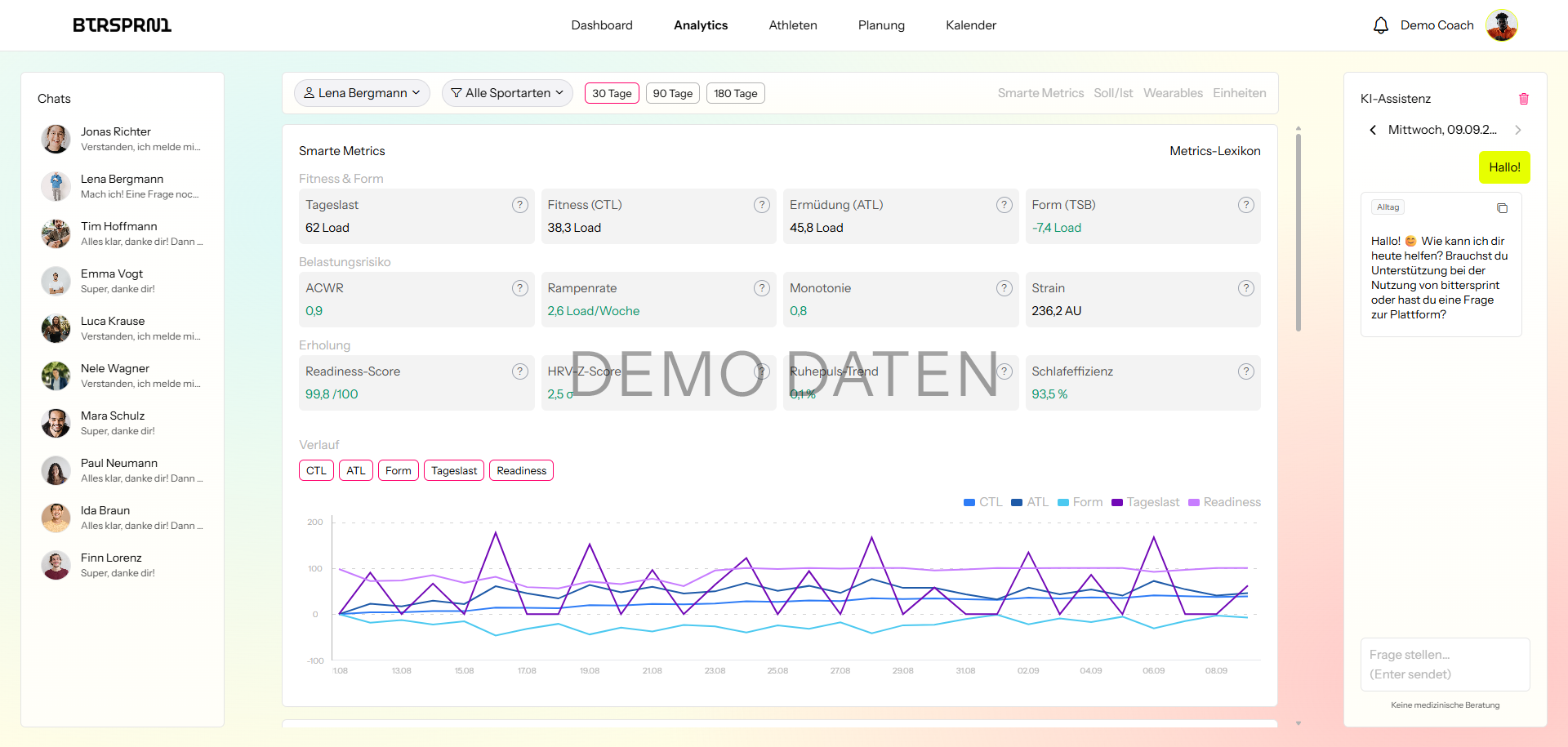Screen dimensions: 1568x747
Task: Show help for Ermüdung (ATL) metric
Action: (x=1004, y=205)
